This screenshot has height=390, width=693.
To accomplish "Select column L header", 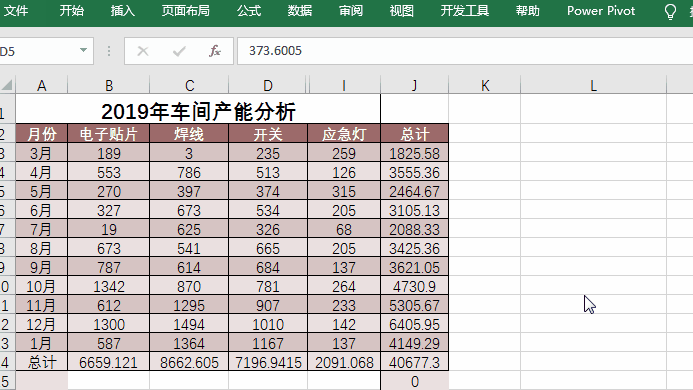I will point(594,85).
